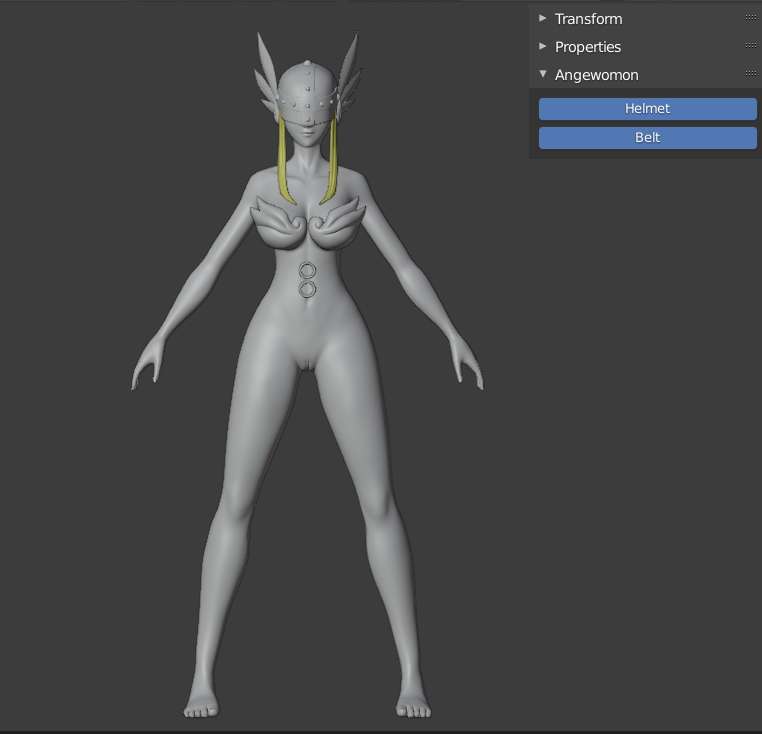Expand the Properties panel arrow

click(543, 46)
